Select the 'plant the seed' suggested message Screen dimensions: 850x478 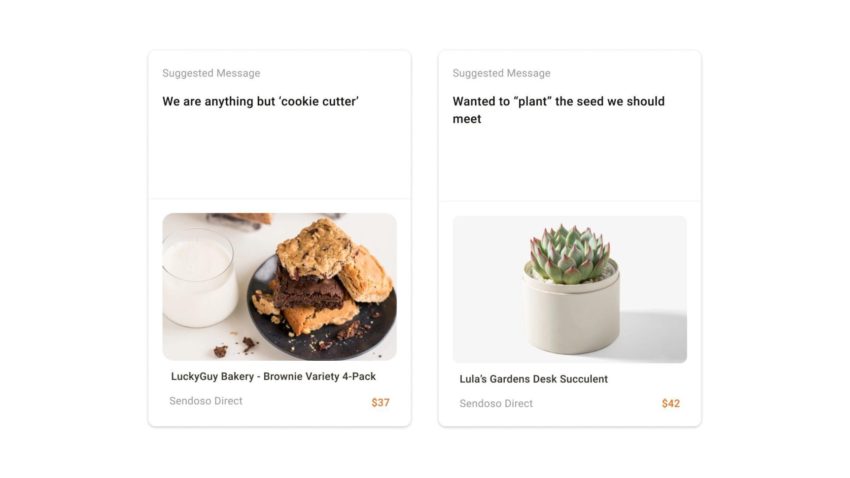click(557, 109)
